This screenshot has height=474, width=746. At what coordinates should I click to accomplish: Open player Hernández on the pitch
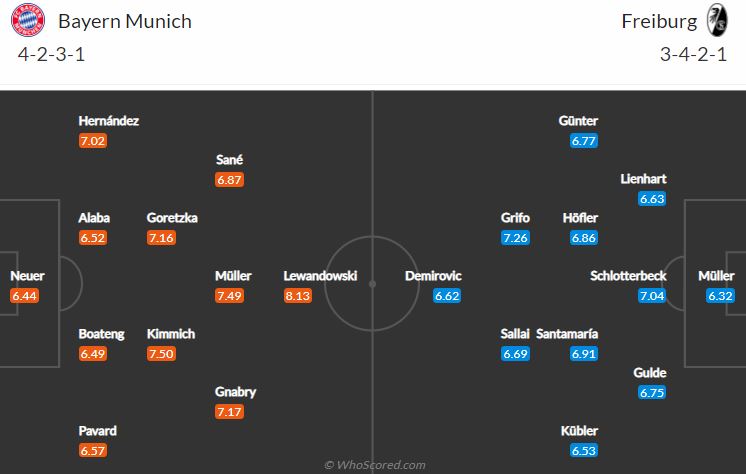(x=108, y=121)
